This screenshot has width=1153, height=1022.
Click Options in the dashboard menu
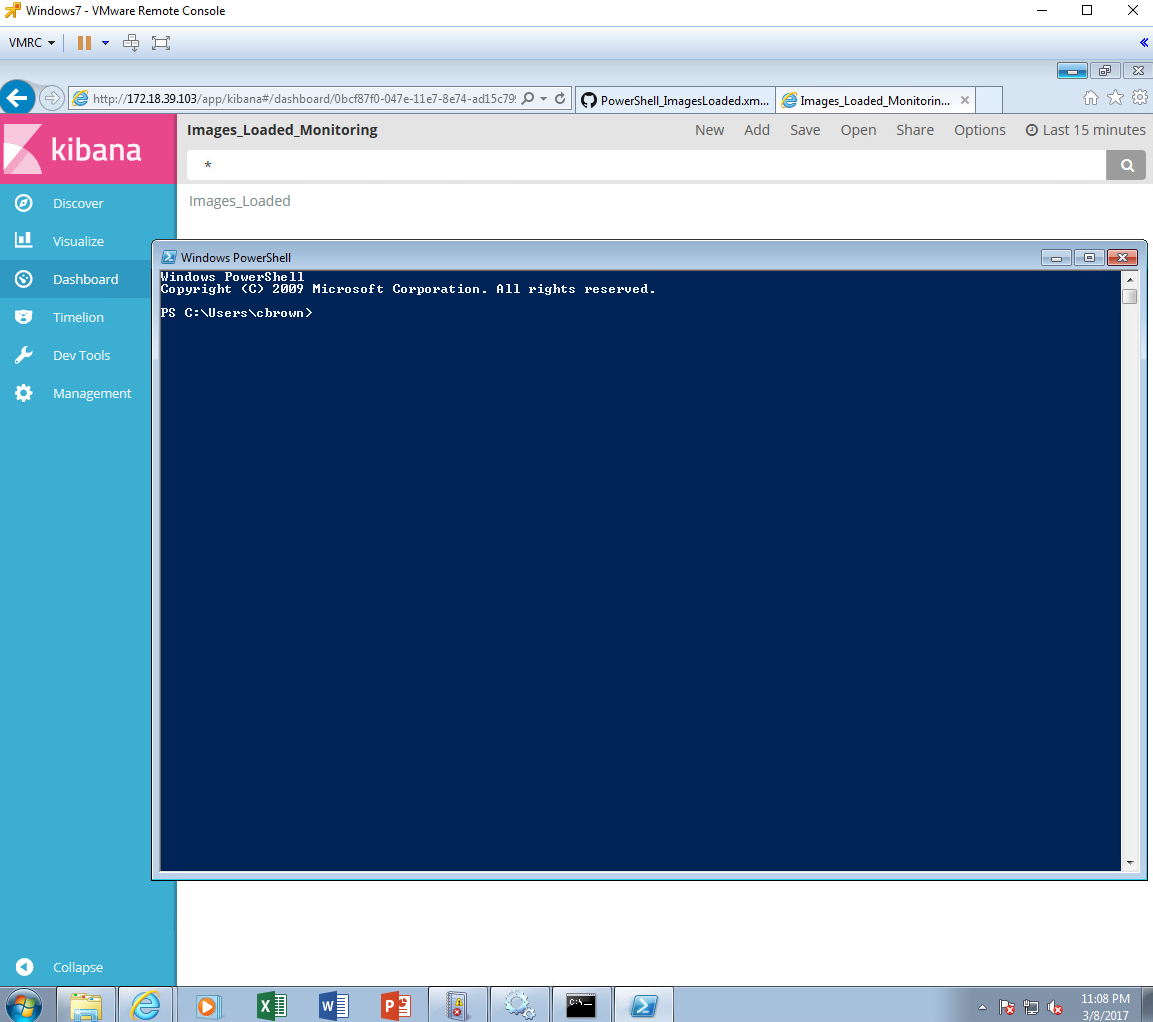click(979, 130)
